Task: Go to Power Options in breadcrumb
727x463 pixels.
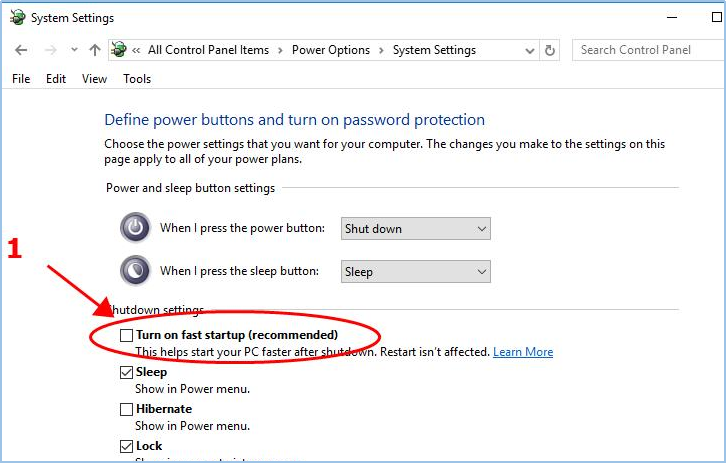Action: point(330,50)
